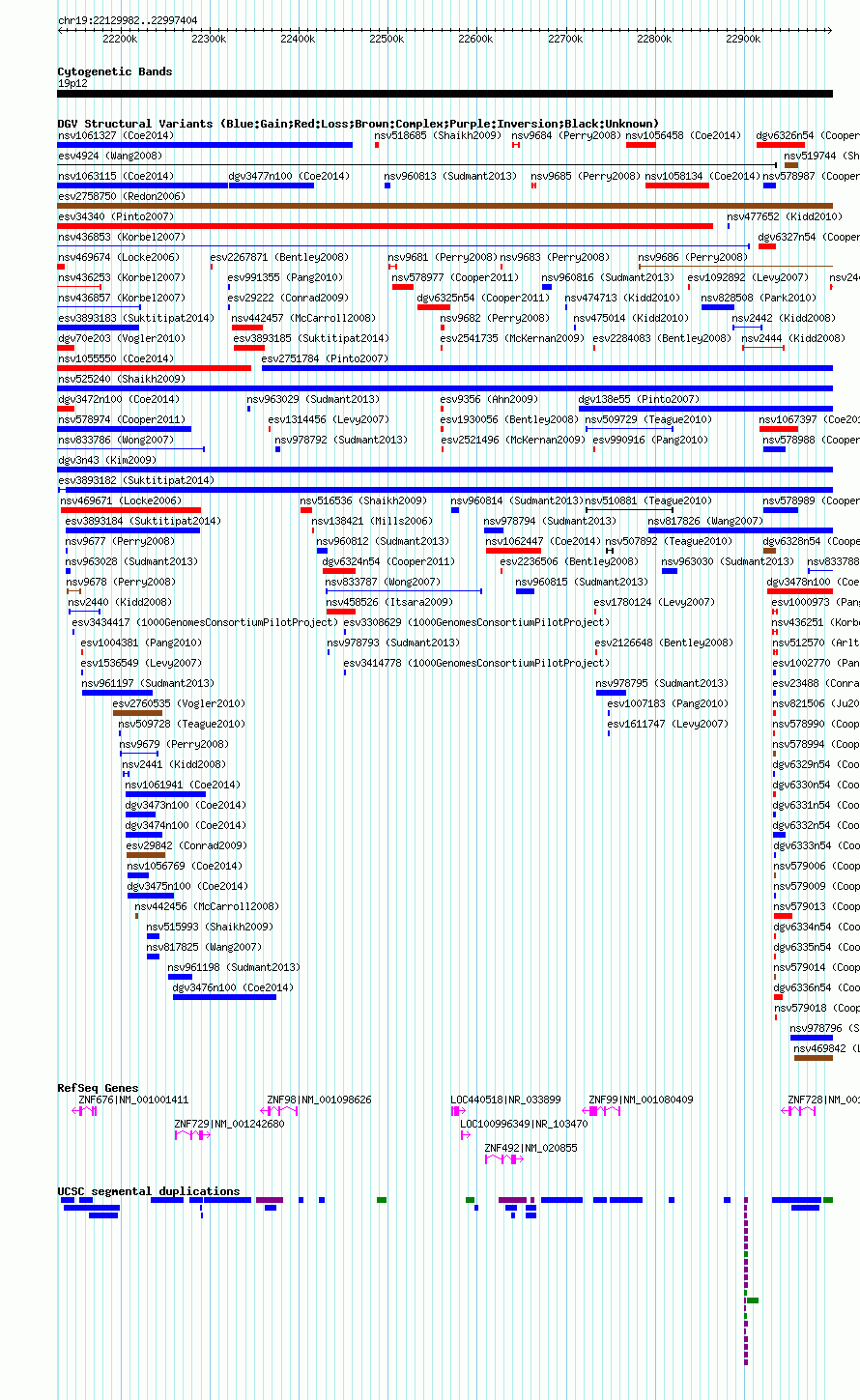Select variant nsv817826 (Wang2007)
Image resolution: width=860 pixels, height=1400 pixels.
point(705,521)
